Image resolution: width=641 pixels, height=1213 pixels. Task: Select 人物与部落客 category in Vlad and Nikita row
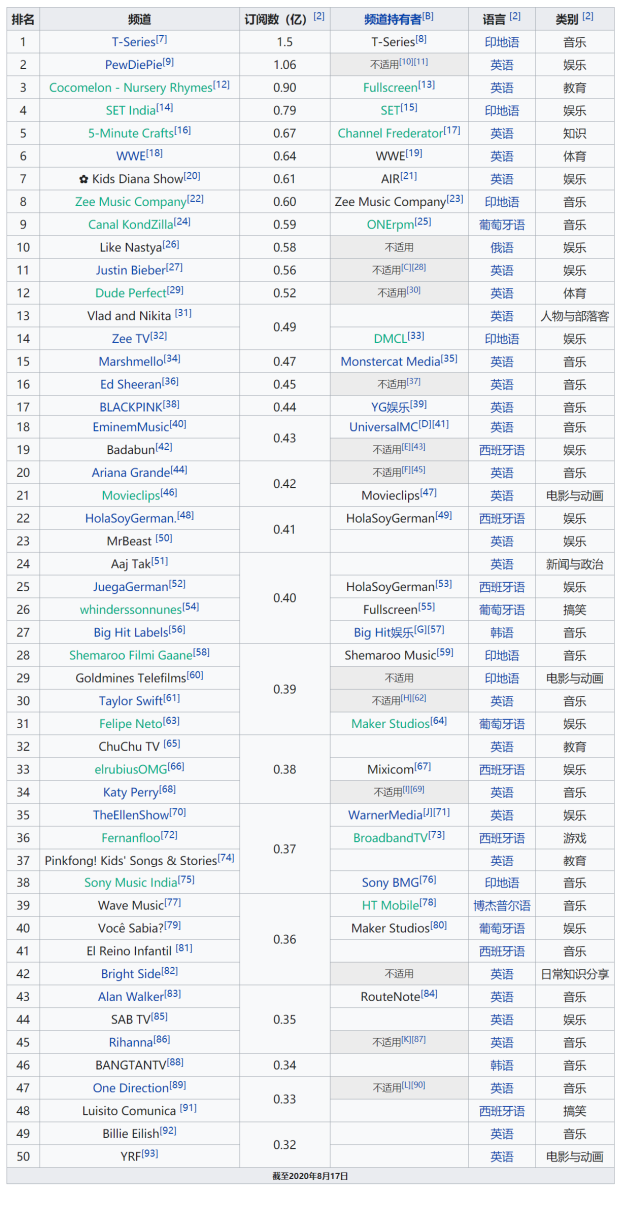tap(575, 316)
